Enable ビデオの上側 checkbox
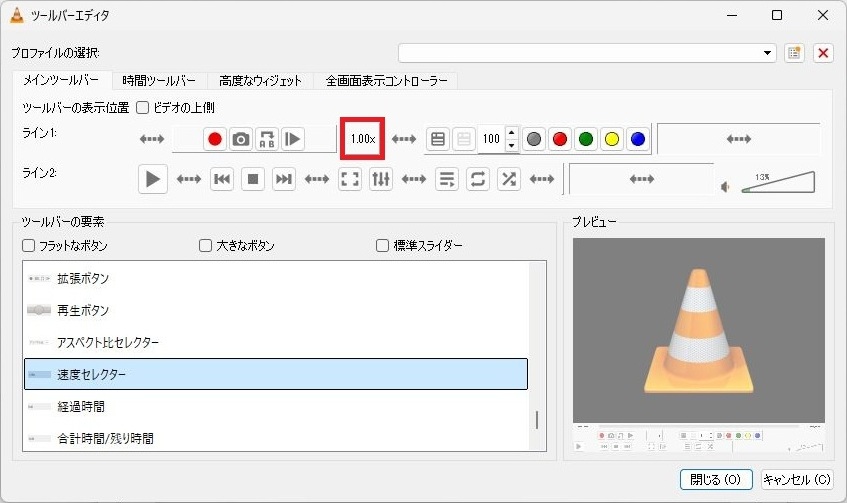Image resolution: width=847 pixels, height=503 pixels. point(142,107)
